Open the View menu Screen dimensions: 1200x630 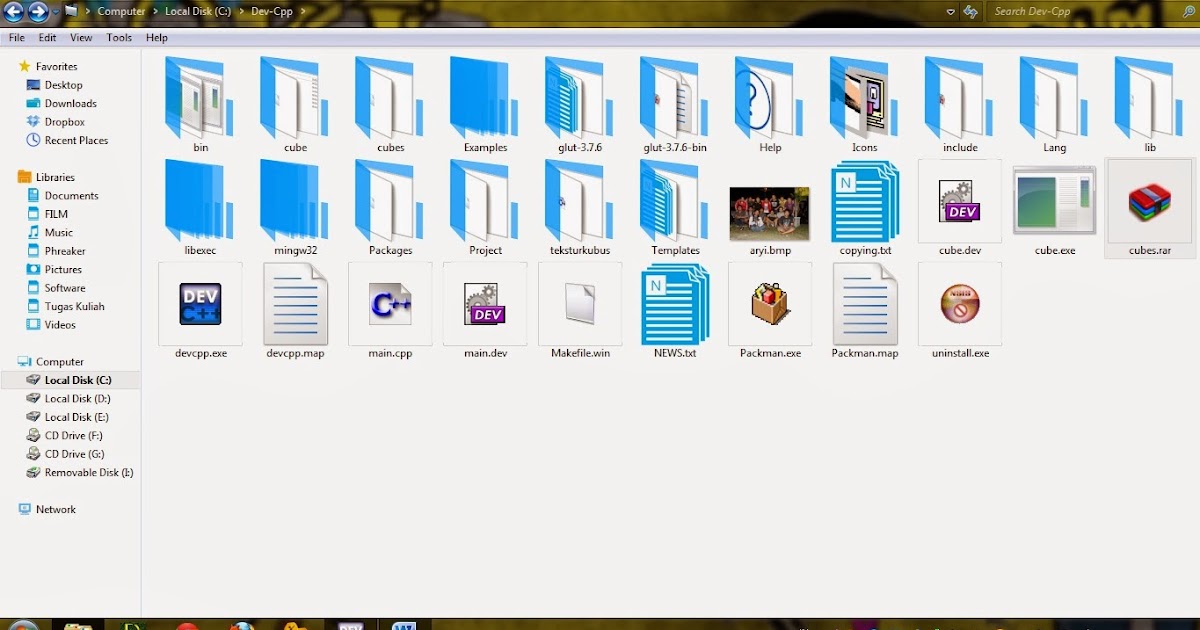click(81, 37)
